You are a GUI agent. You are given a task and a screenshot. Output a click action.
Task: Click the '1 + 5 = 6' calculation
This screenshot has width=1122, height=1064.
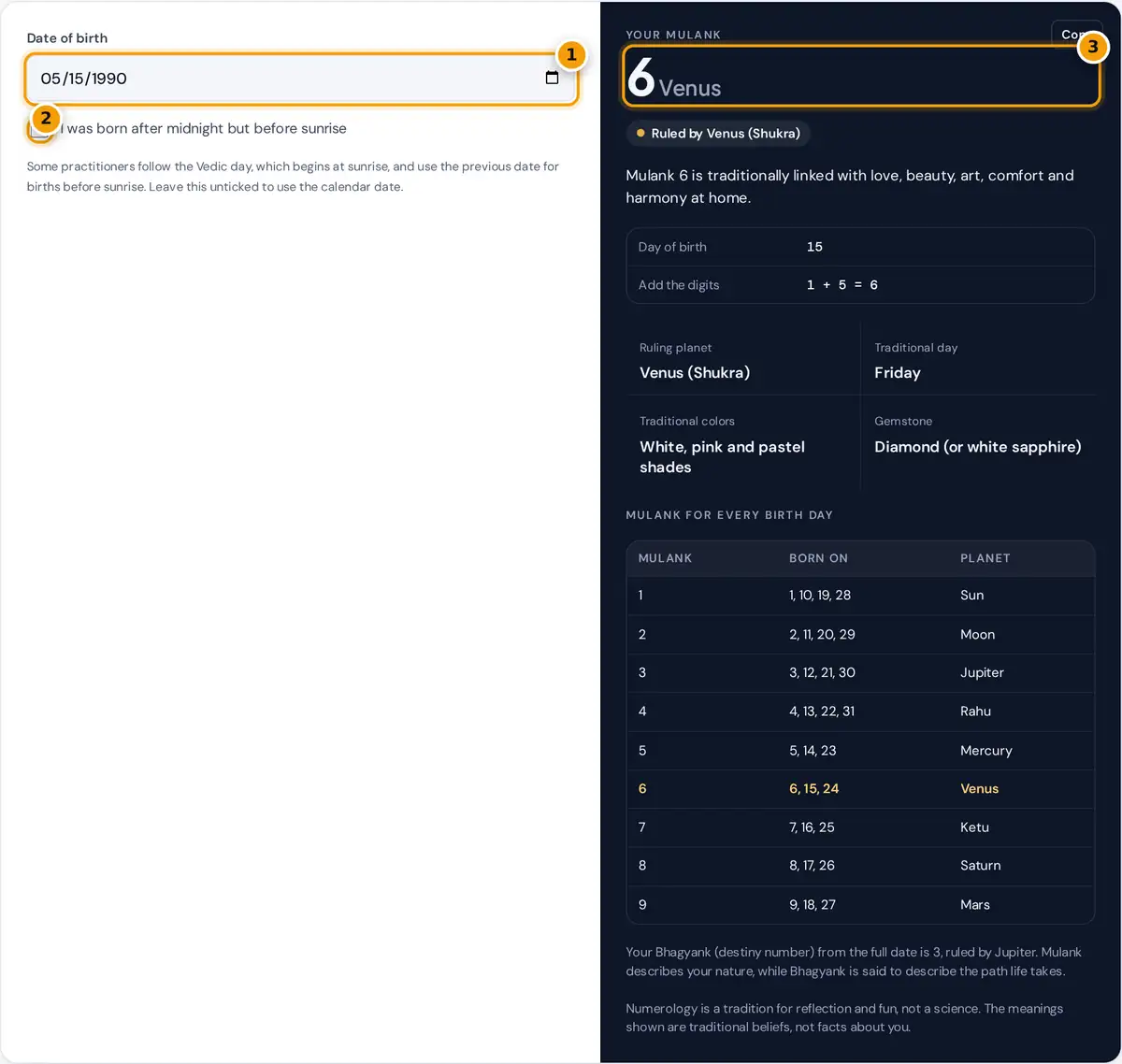841,285
